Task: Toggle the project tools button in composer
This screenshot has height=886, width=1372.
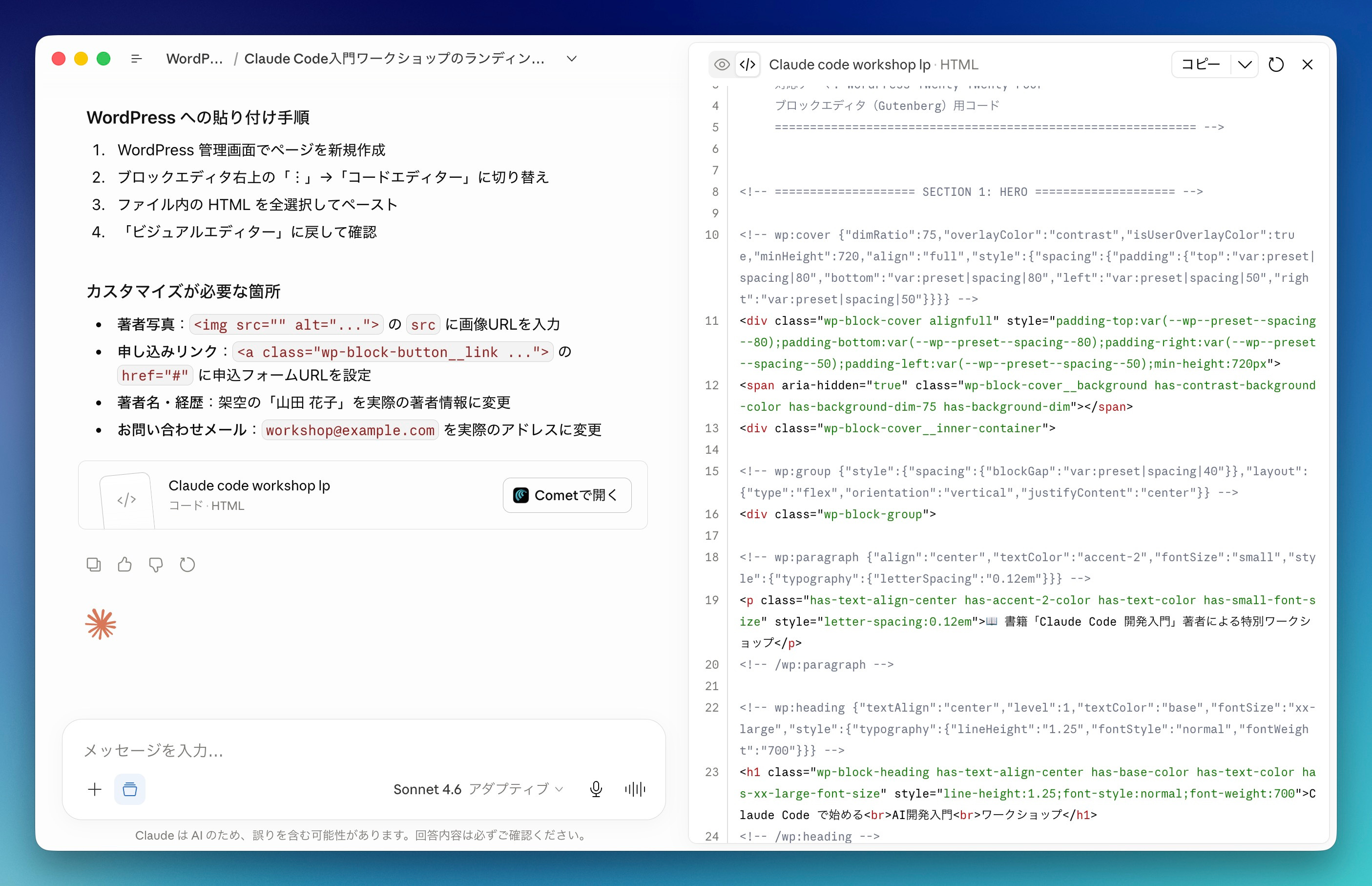Action: point(130,789)
